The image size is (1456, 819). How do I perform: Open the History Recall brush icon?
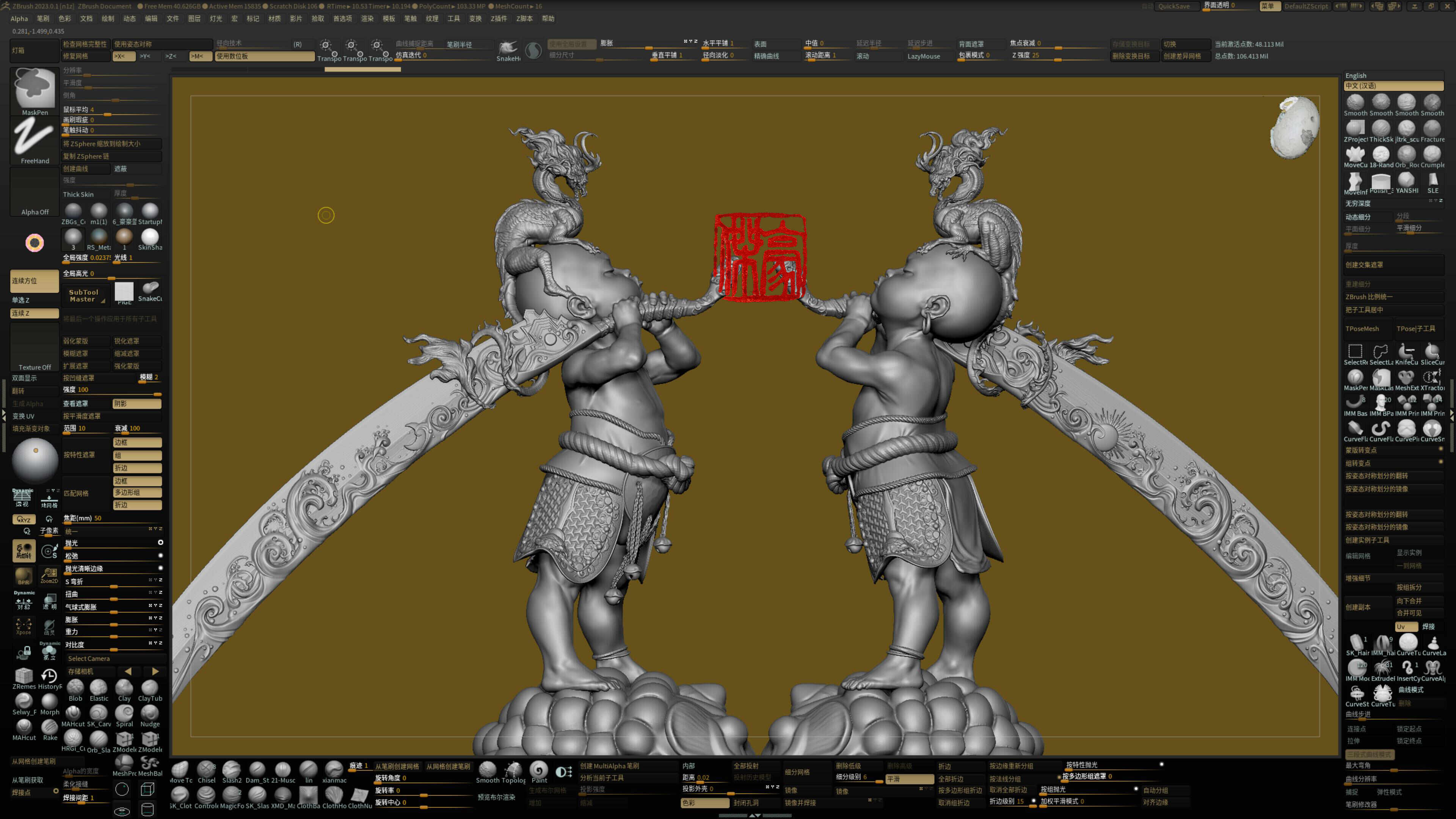coord(49,676)
